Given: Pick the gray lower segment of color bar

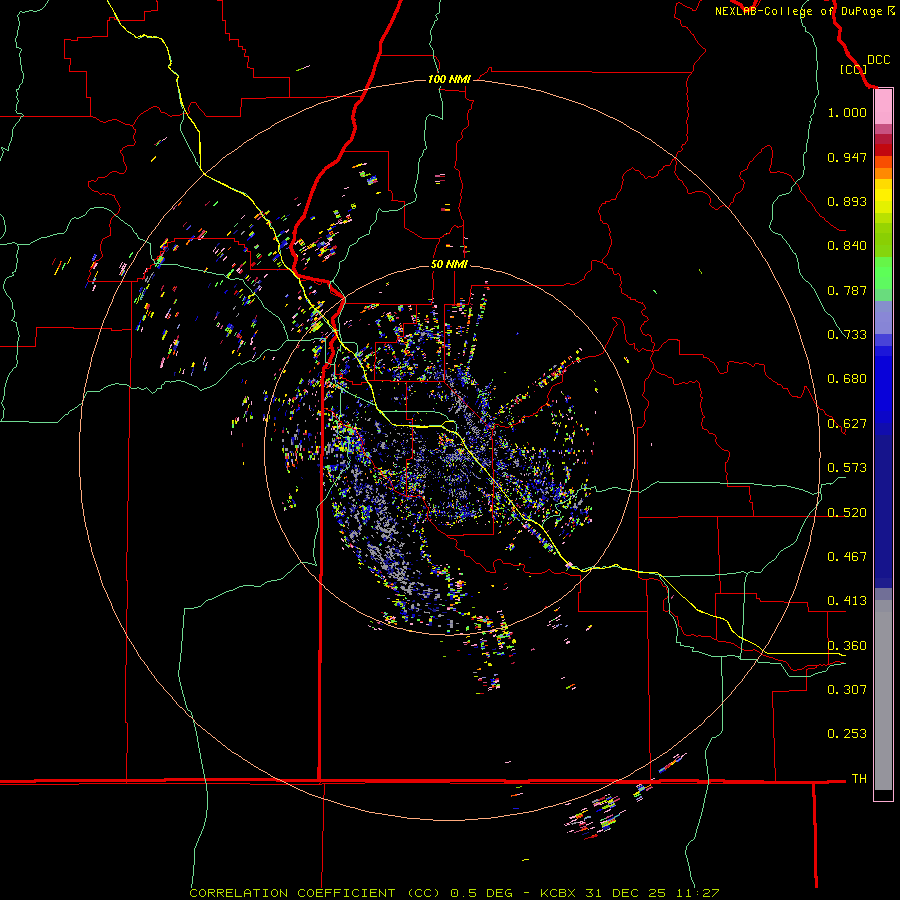Looking at the screenshot, I should click(x=883, y=695).
